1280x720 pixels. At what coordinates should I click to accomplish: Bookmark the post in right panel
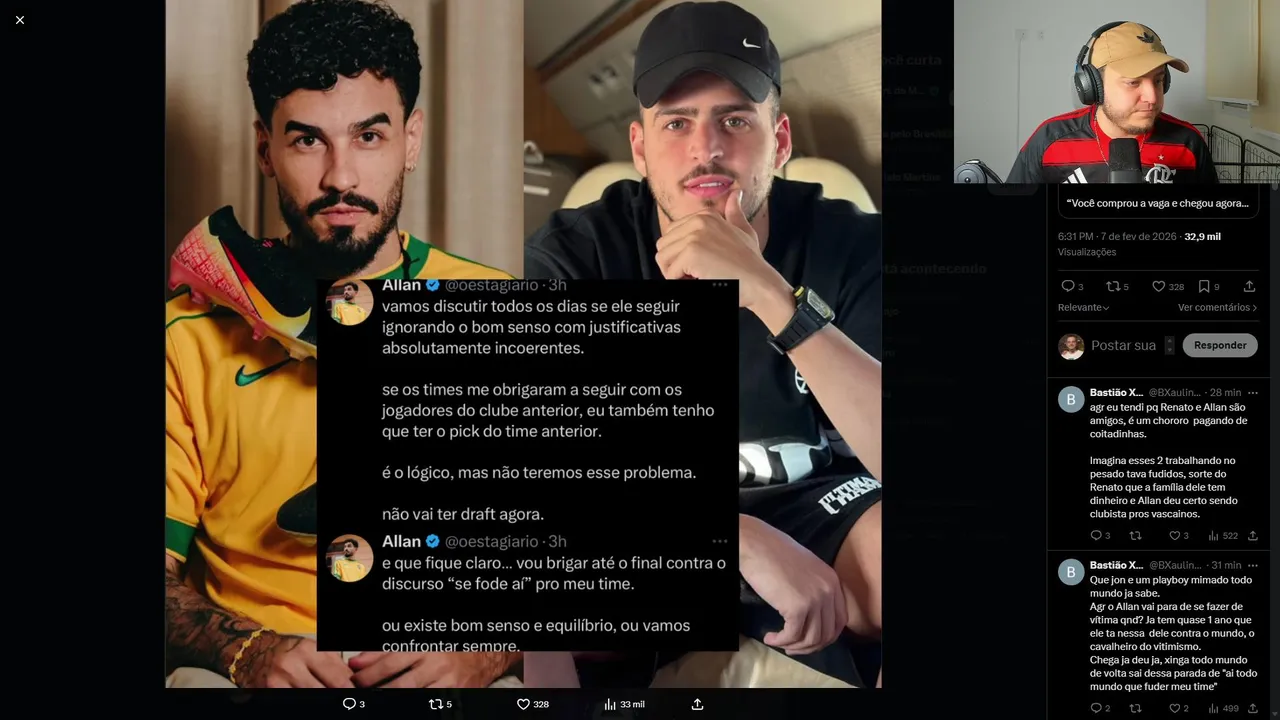pos(1204,286)
